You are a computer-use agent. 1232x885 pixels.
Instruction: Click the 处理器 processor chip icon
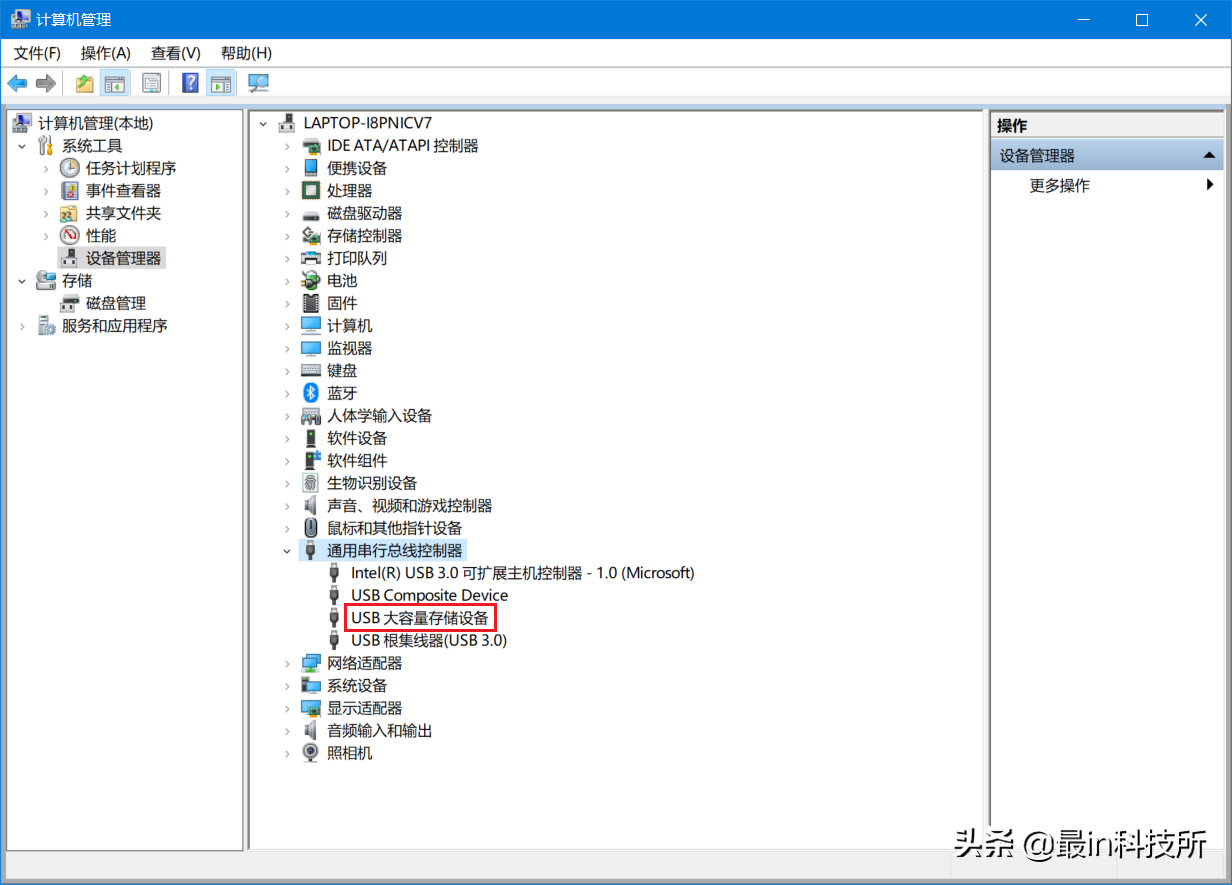[311, 191]
